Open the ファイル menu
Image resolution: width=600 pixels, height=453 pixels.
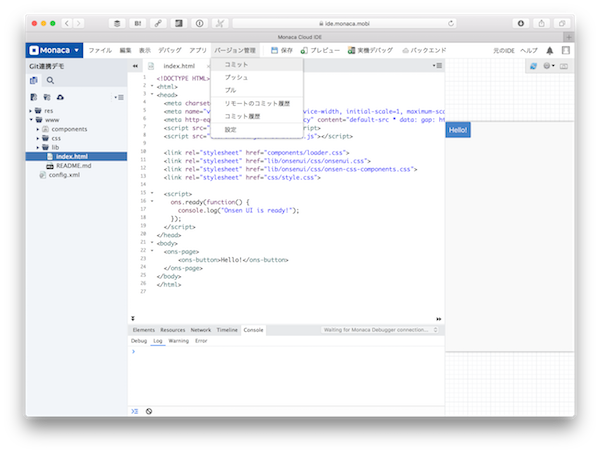100,50
